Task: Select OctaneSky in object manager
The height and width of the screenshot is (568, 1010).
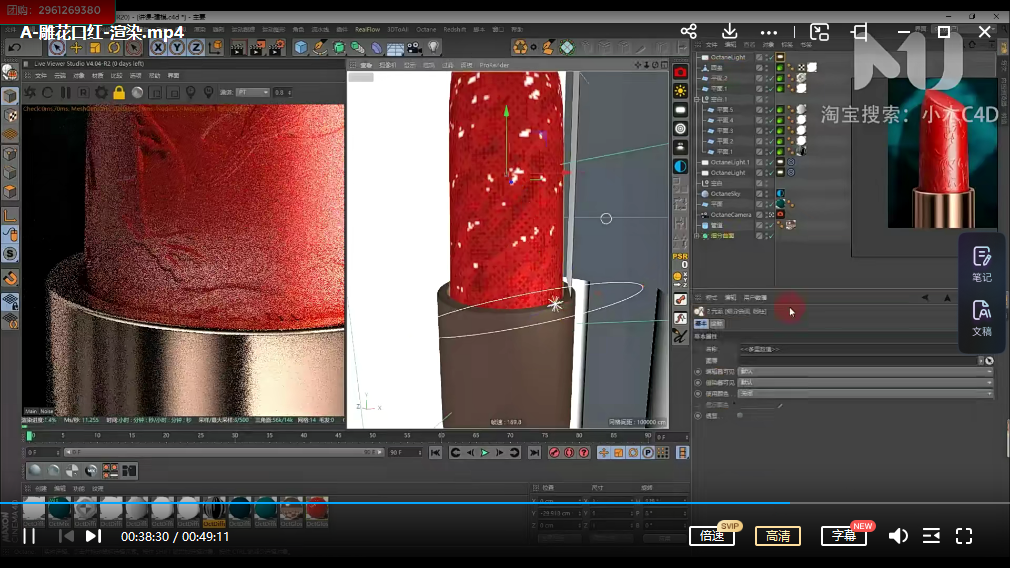Action: pos(725,194)
